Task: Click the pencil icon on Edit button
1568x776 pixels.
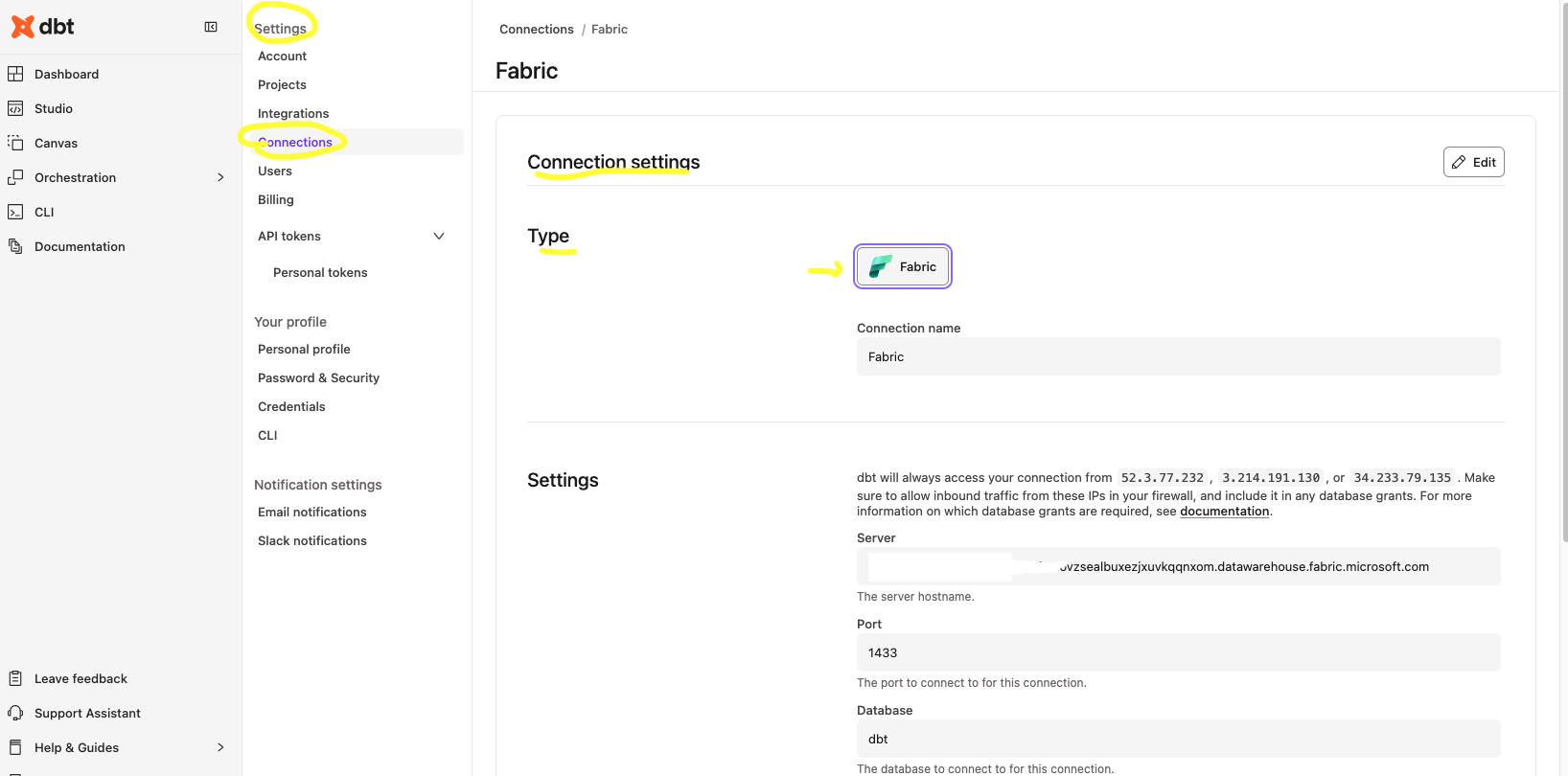Action: [x=1459, y=162]
